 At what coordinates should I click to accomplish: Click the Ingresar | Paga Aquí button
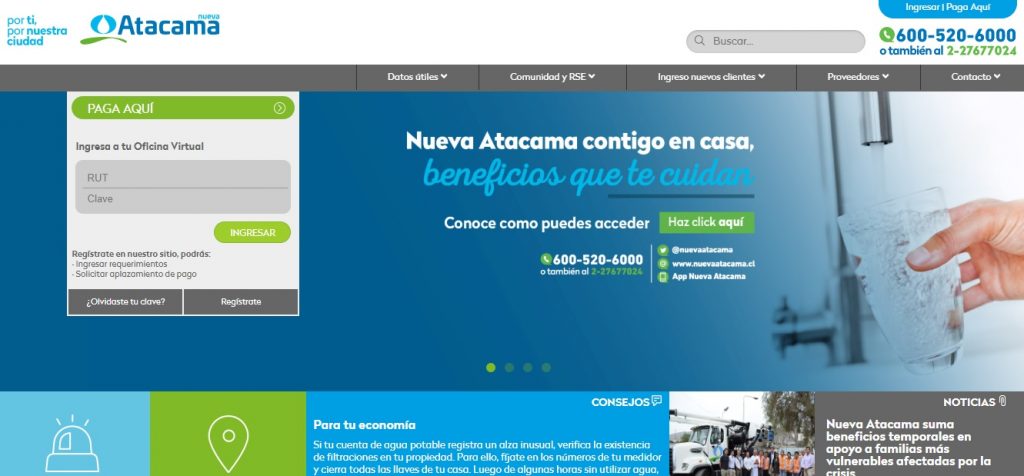click(948, 8)
